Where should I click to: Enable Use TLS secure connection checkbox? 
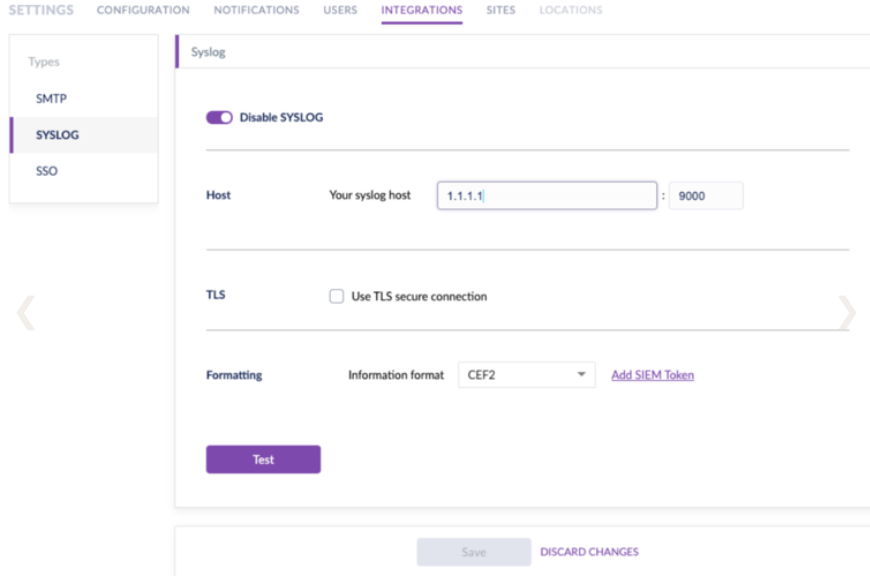pos(336,296)
